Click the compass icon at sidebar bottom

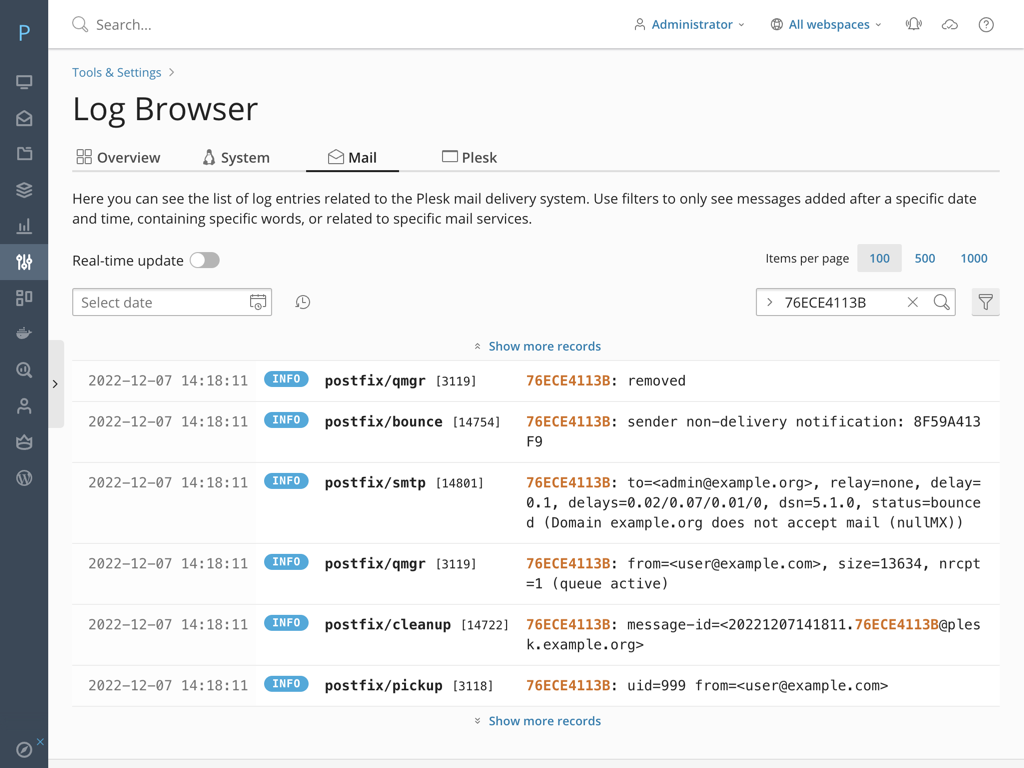(24, 750)
